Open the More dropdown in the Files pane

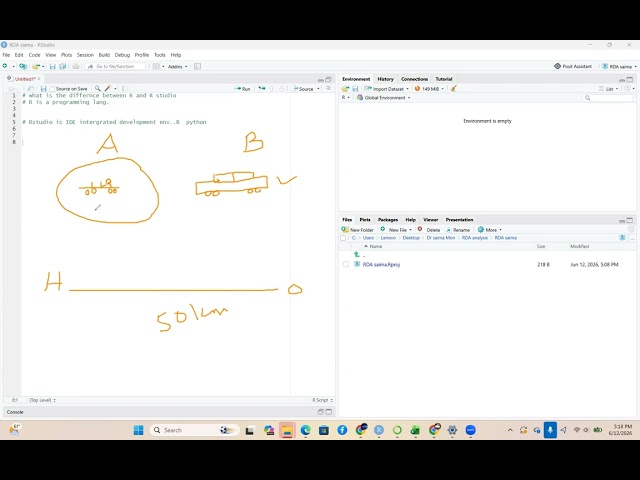coord(490,230)
